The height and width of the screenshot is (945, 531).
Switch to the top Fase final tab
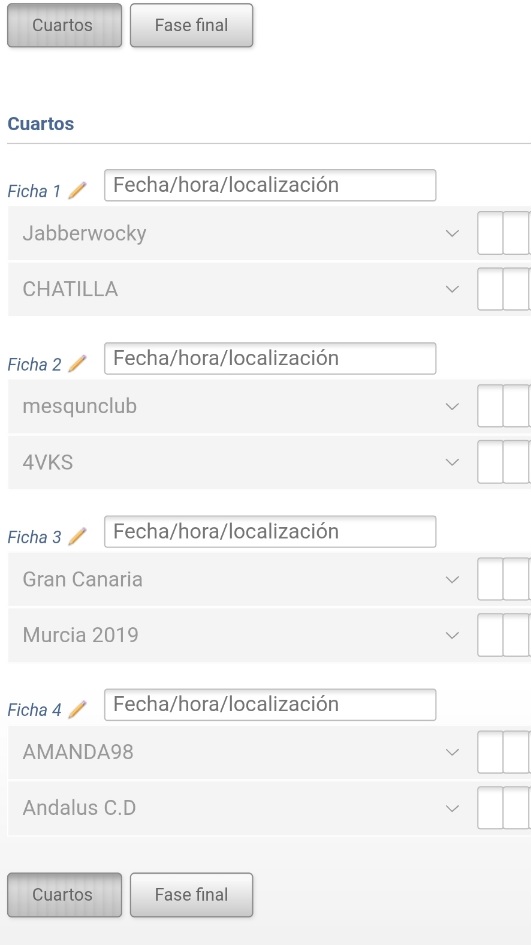[192, 25]
